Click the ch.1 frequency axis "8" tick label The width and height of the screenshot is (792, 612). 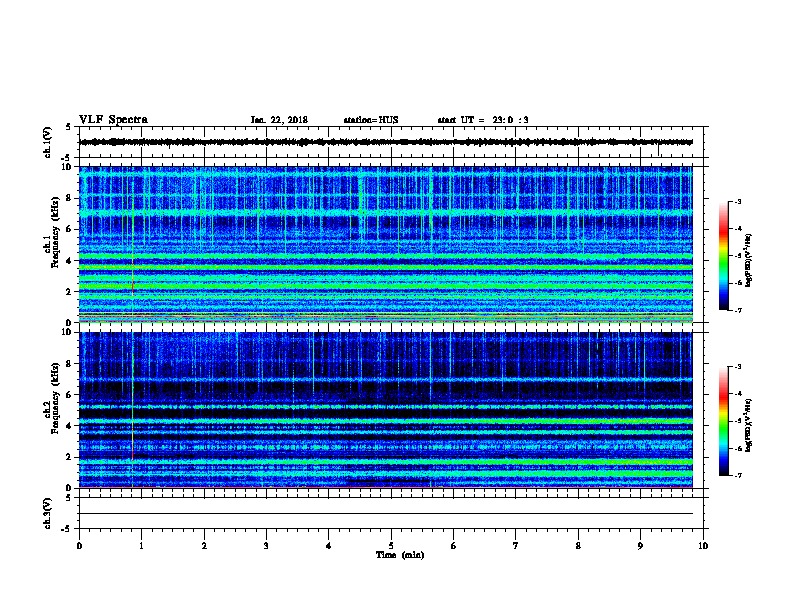pos(69,198)
